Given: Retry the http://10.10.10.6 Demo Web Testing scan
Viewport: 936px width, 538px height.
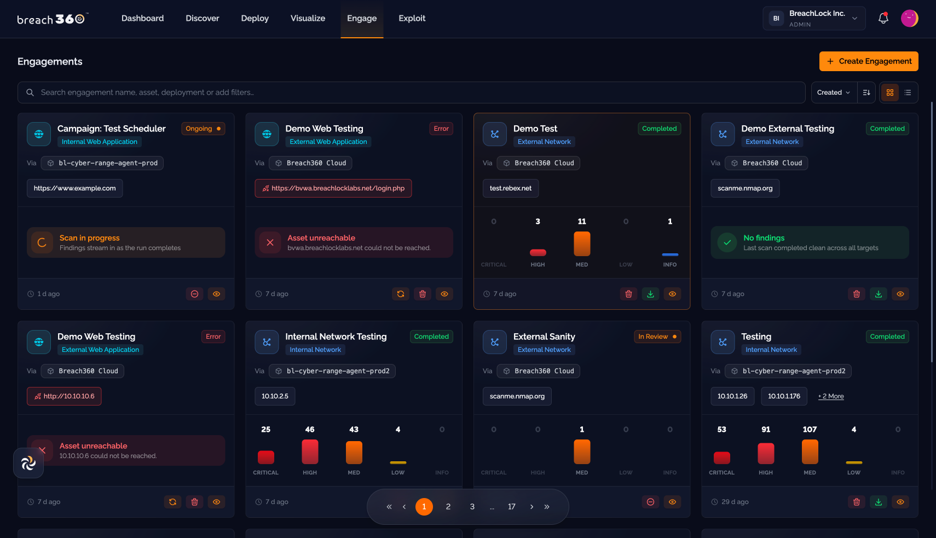Looking at the screenshot, I should click(173, 502).
